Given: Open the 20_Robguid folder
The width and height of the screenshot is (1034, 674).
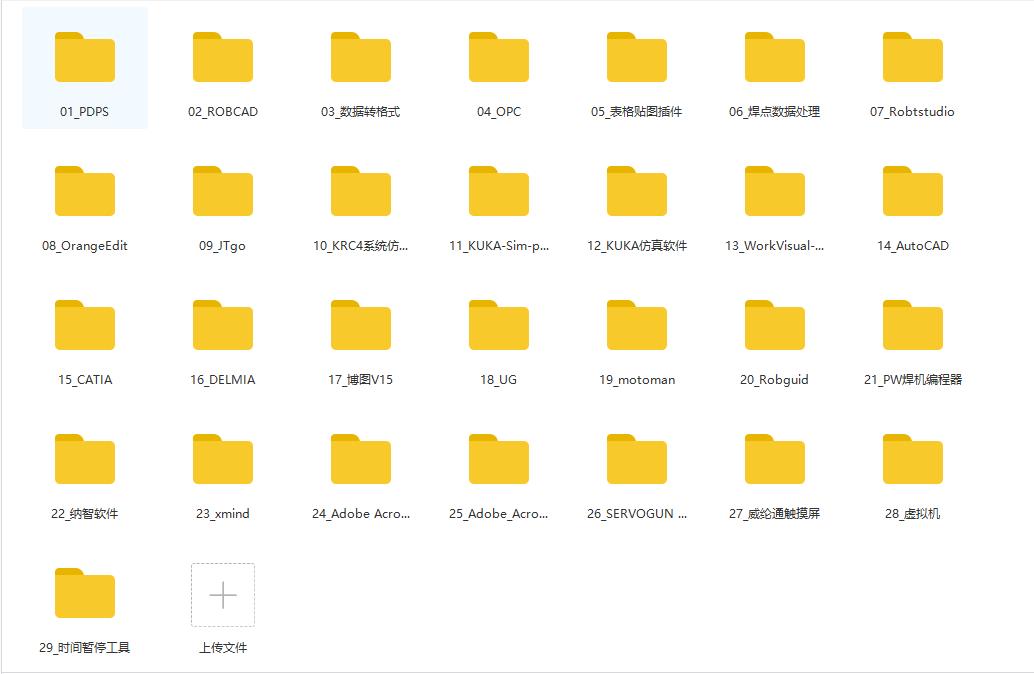Looking at the screenshot, I should (775, 326).
